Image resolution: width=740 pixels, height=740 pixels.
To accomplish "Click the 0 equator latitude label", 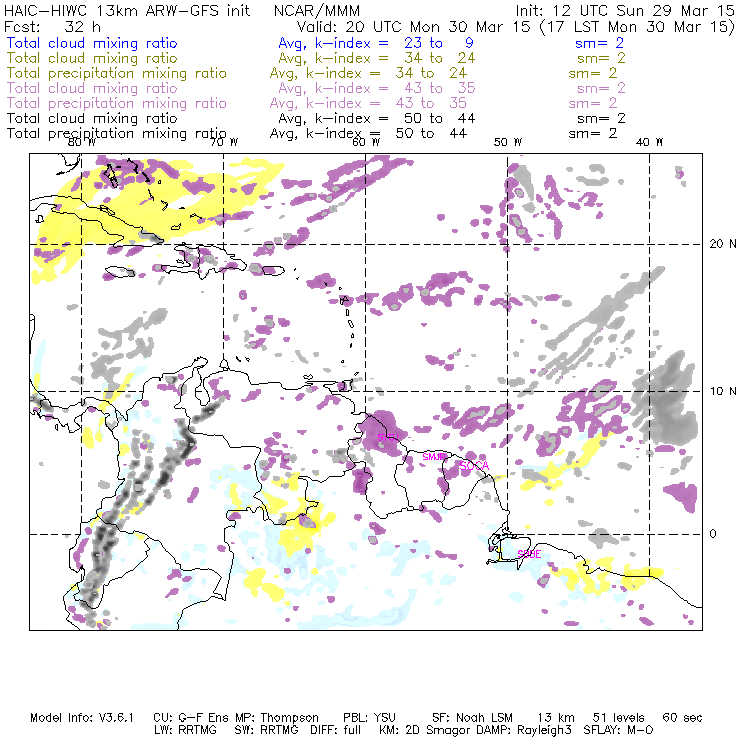I will click(x=713, y=534).
